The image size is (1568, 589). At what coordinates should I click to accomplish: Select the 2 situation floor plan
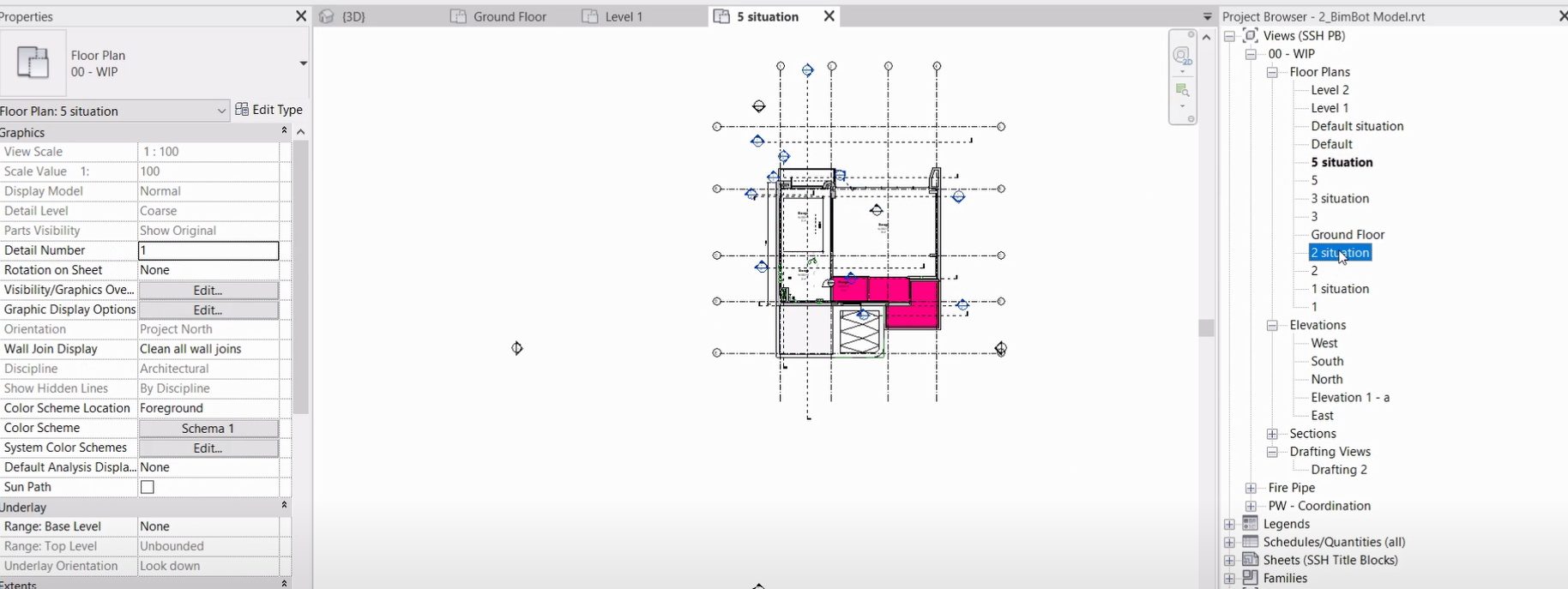[1340, 253]
